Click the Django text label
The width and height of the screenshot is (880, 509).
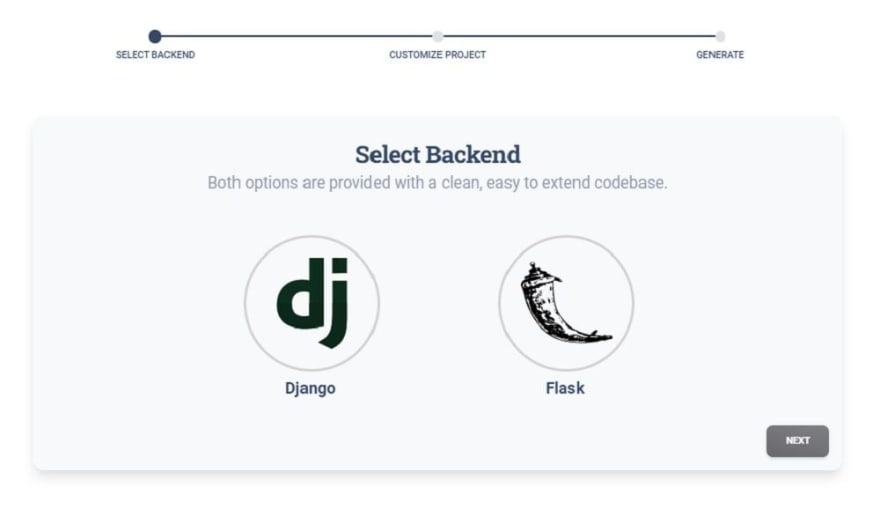[310, 388]
